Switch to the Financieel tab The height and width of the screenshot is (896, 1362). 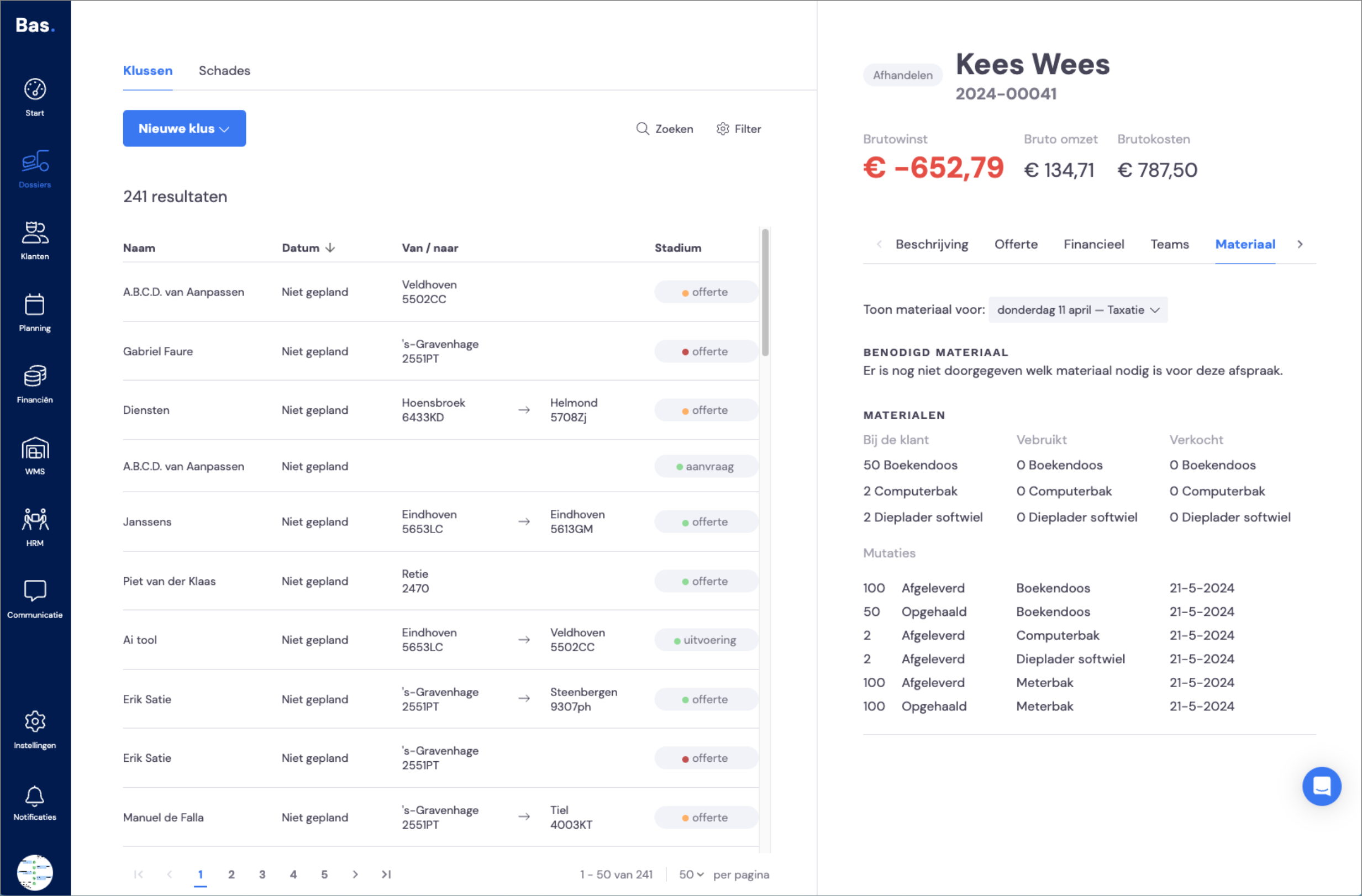tap(1093, 244)
